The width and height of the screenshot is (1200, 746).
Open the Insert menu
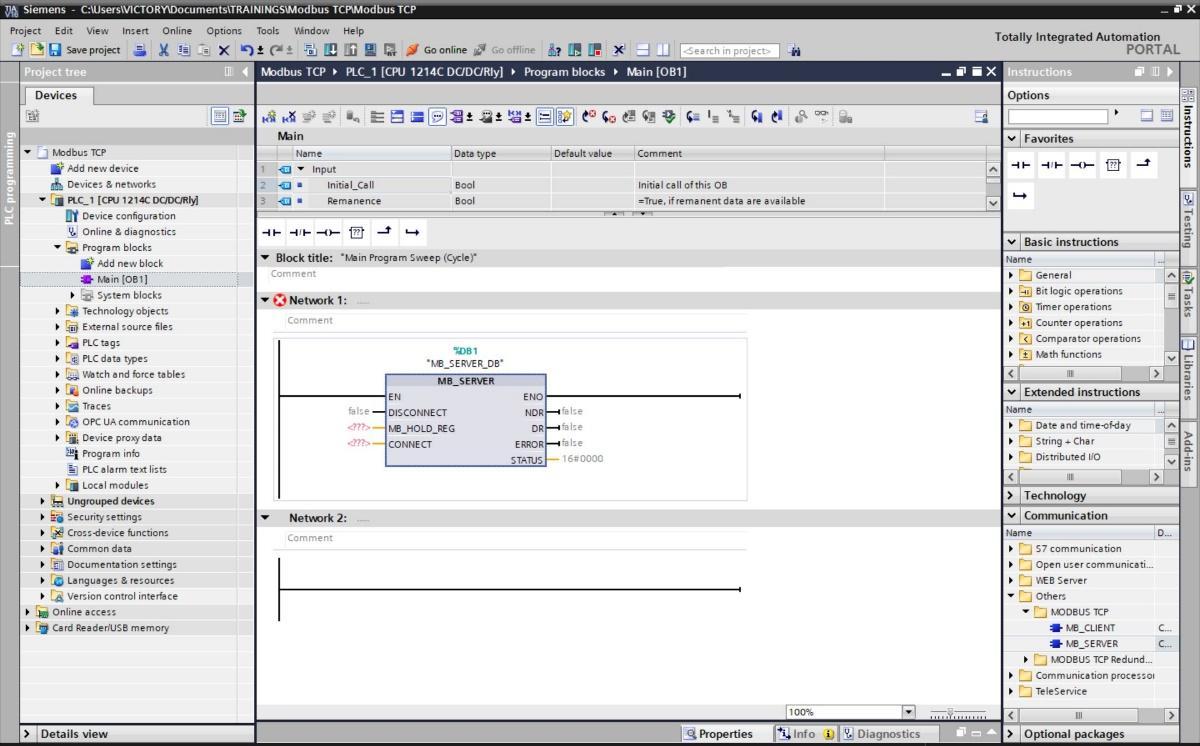tap(135, 31)
